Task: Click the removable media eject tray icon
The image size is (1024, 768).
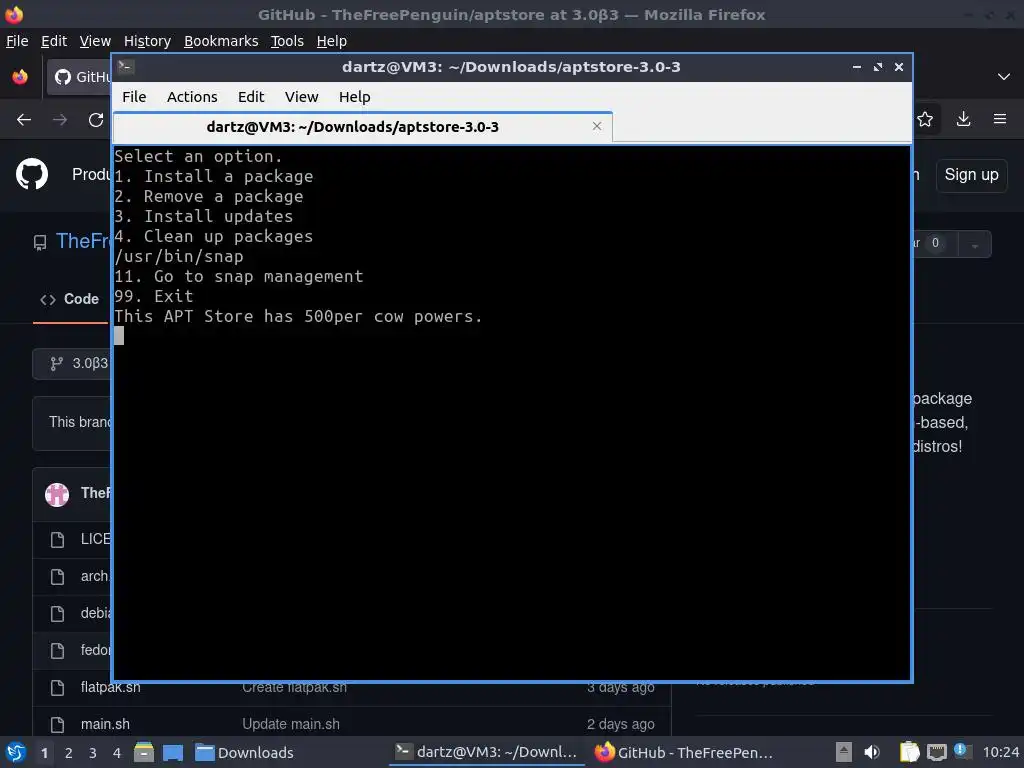Action: [844, 752]
